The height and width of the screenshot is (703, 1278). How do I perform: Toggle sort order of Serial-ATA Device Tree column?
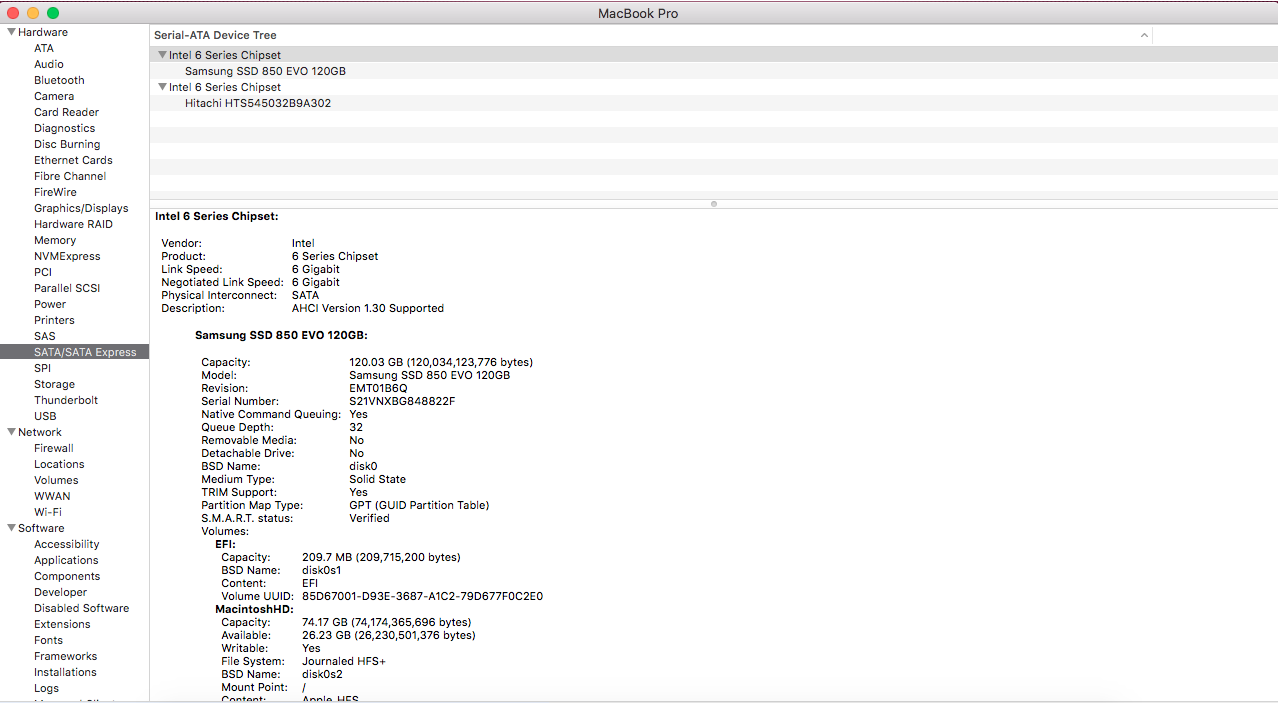[x=1144, y=35]
